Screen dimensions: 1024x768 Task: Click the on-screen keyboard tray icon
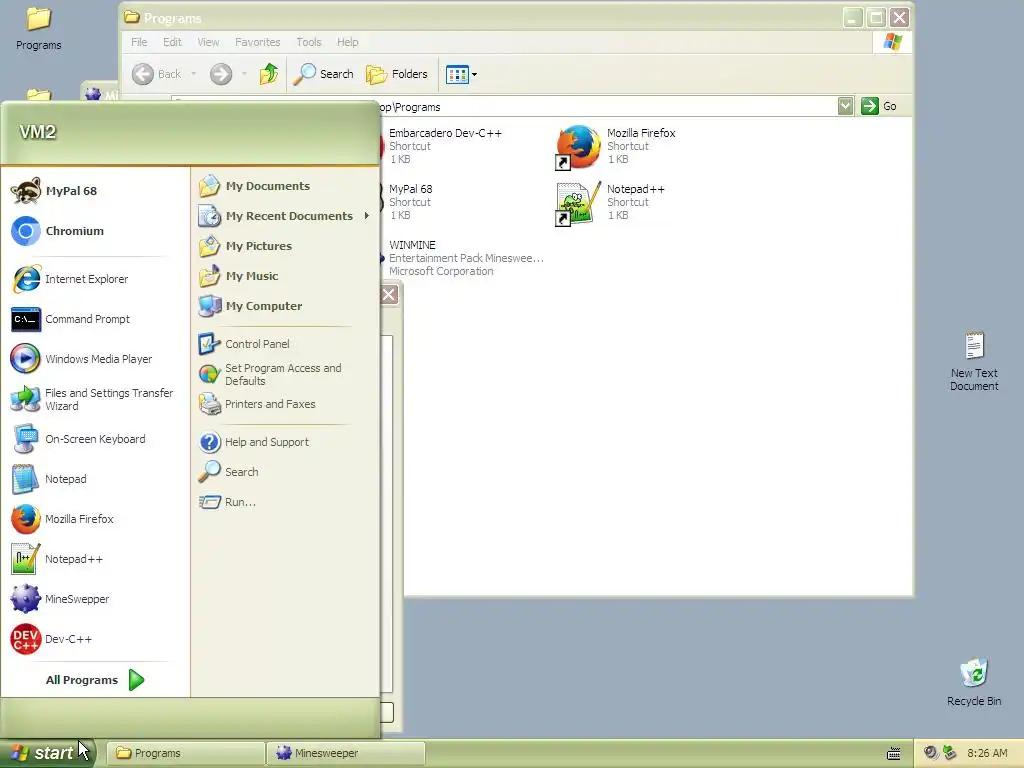pos(893,754)
